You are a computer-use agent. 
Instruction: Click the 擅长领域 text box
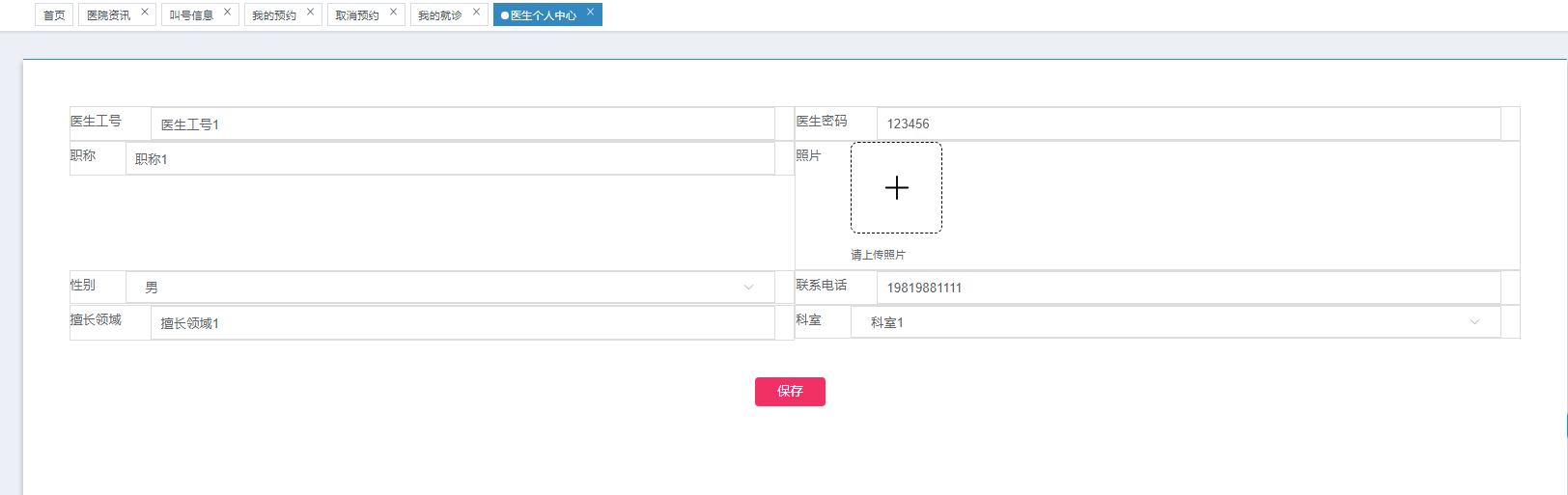(x=462, y=323)
